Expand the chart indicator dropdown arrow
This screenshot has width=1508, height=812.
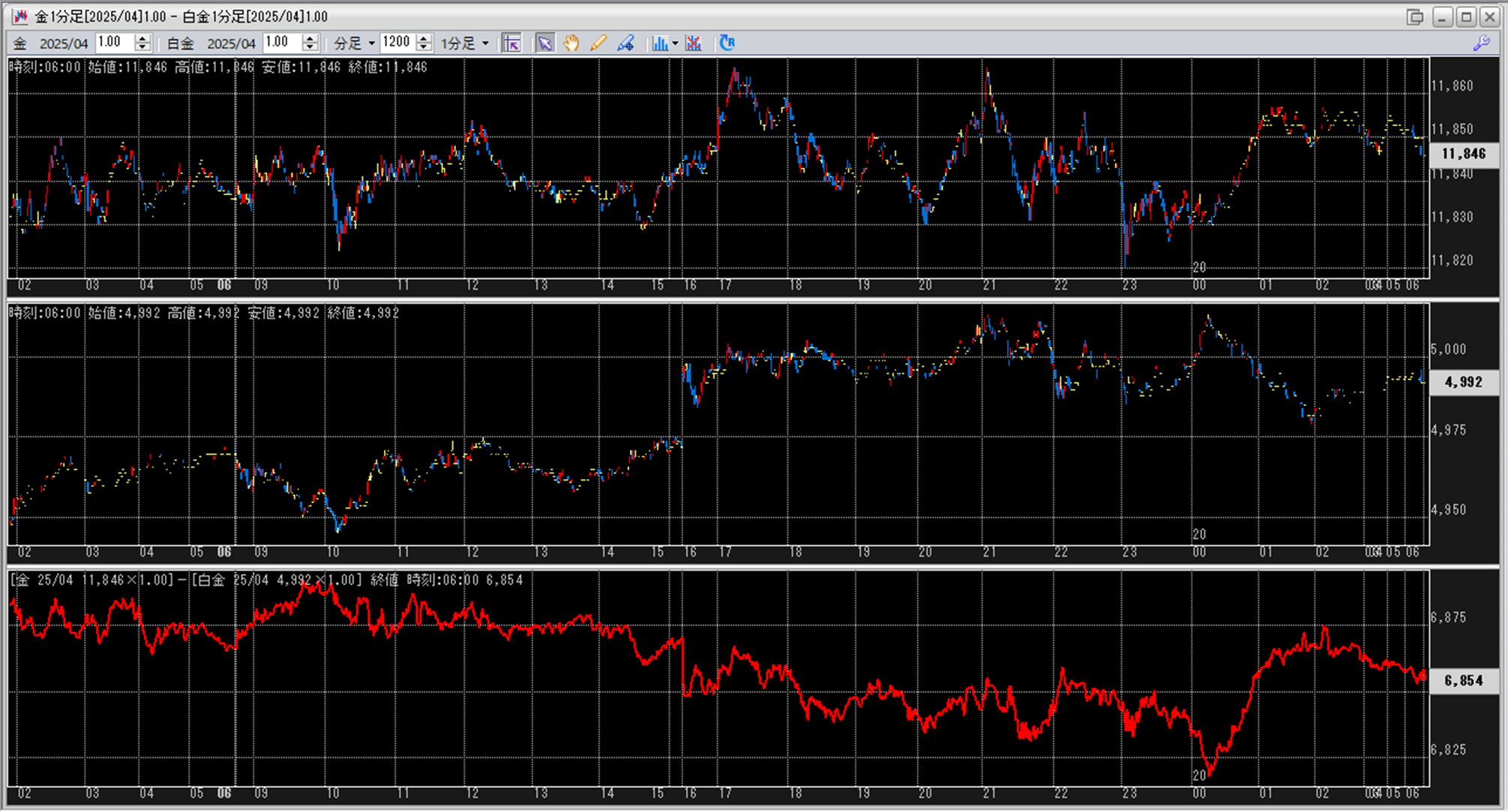click(x=675, y=43)
